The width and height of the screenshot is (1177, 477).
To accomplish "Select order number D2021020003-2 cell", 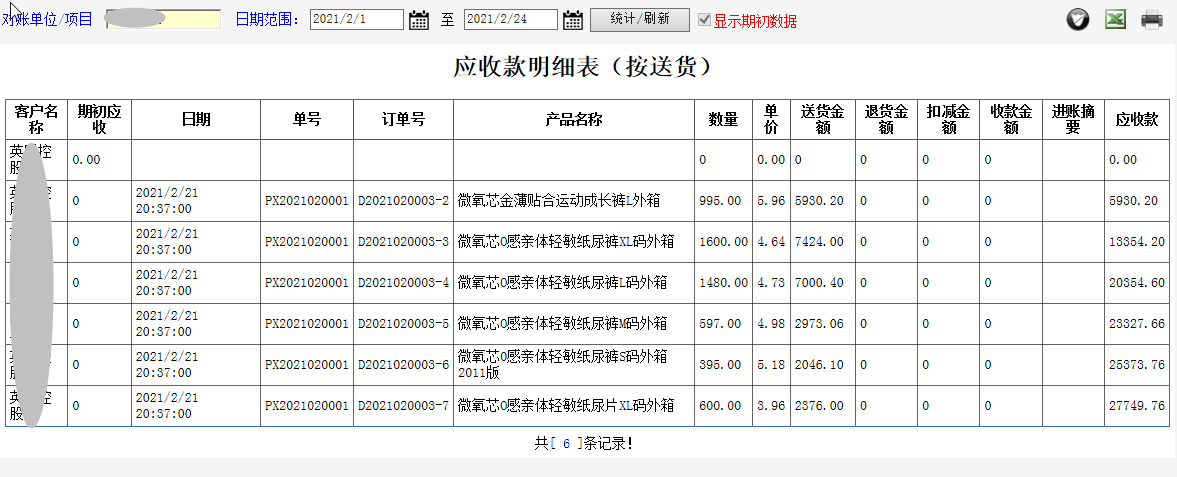I will point(403,201).
